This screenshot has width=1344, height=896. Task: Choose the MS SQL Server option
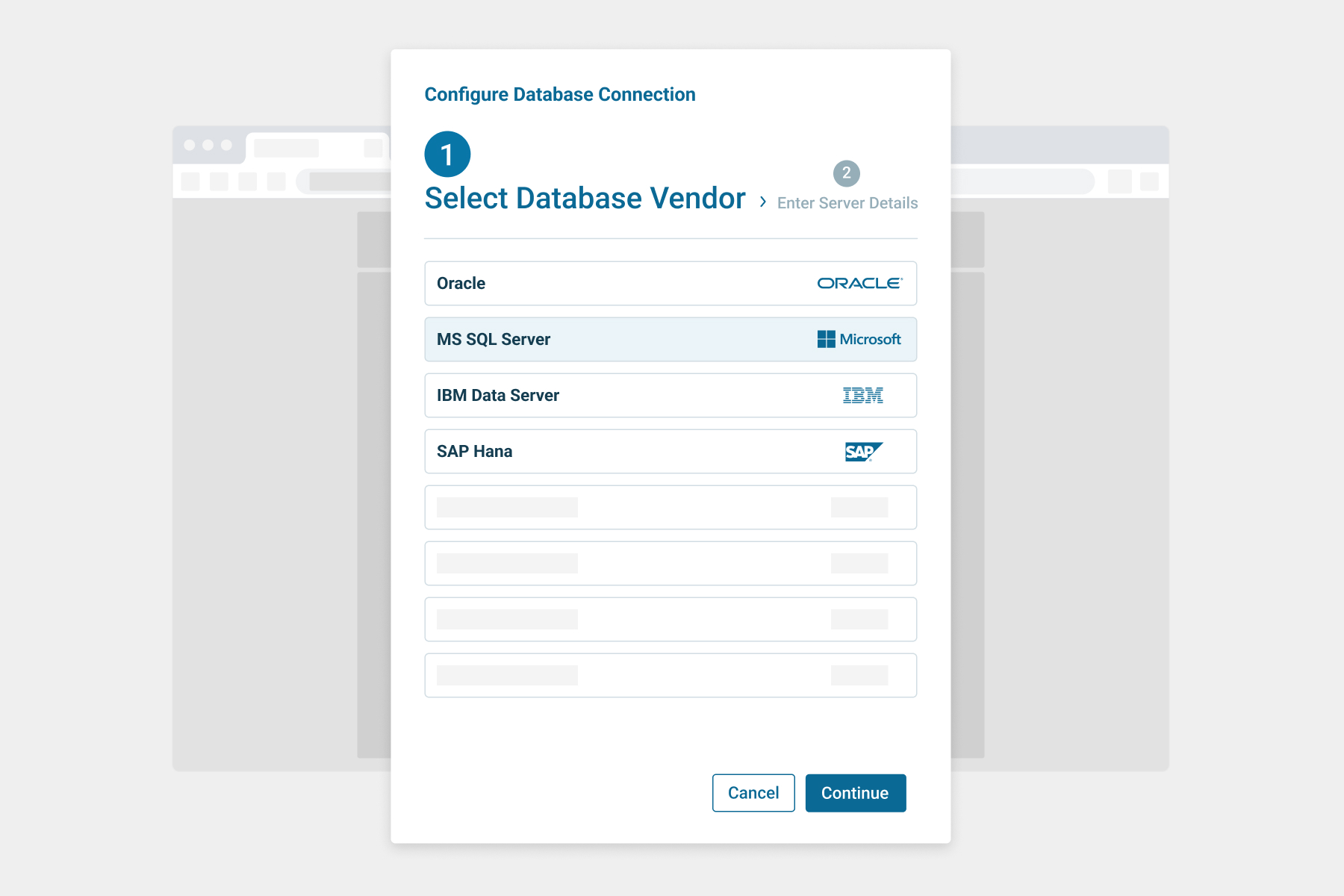point(671,339)
